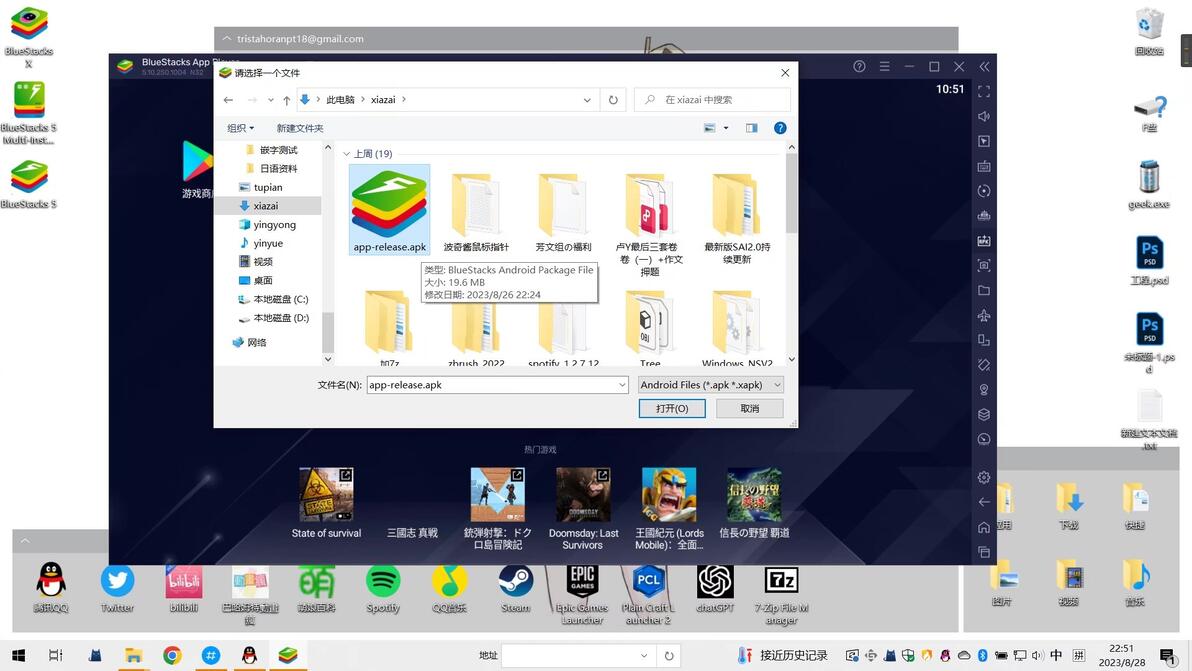Click BlueStacks back arrow in sidebar
The image size is (1192, 671).
point(984,502)
